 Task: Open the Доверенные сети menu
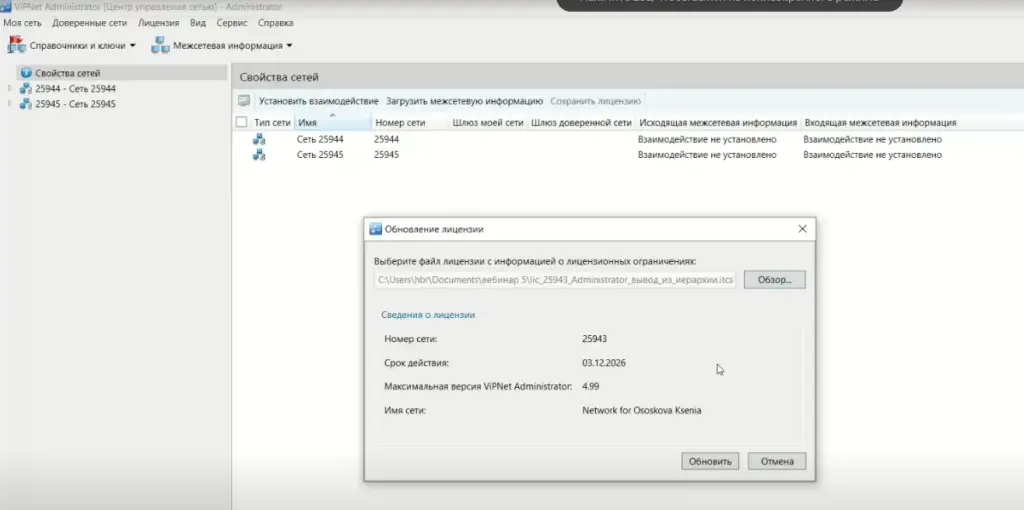(89, 23)
